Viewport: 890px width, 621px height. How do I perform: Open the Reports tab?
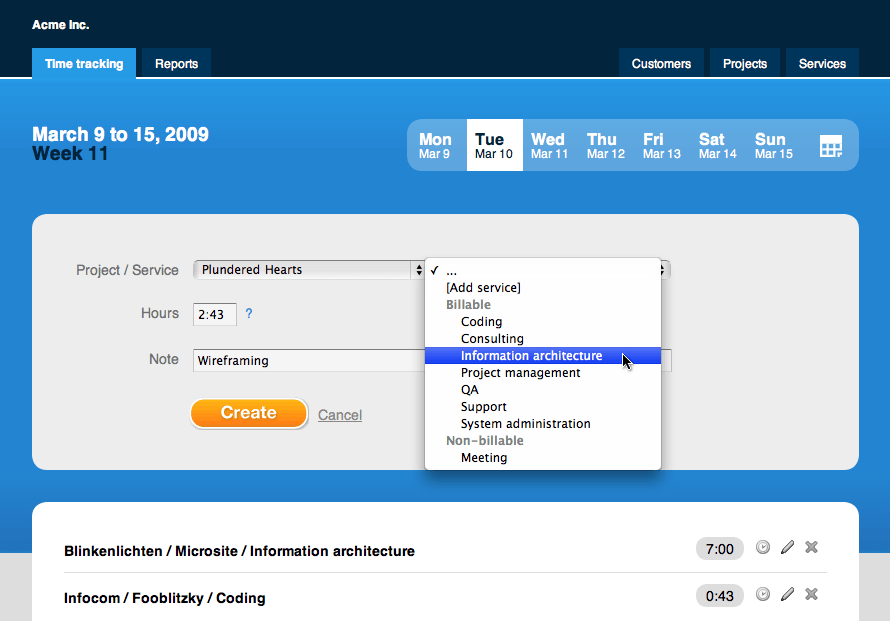tap(177, 64)
